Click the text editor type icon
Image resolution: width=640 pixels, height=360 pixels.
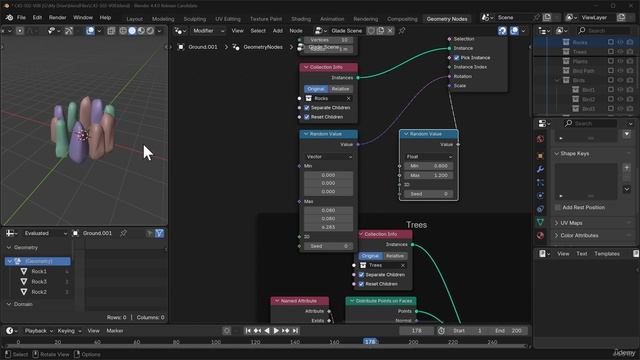pos(542,253)
